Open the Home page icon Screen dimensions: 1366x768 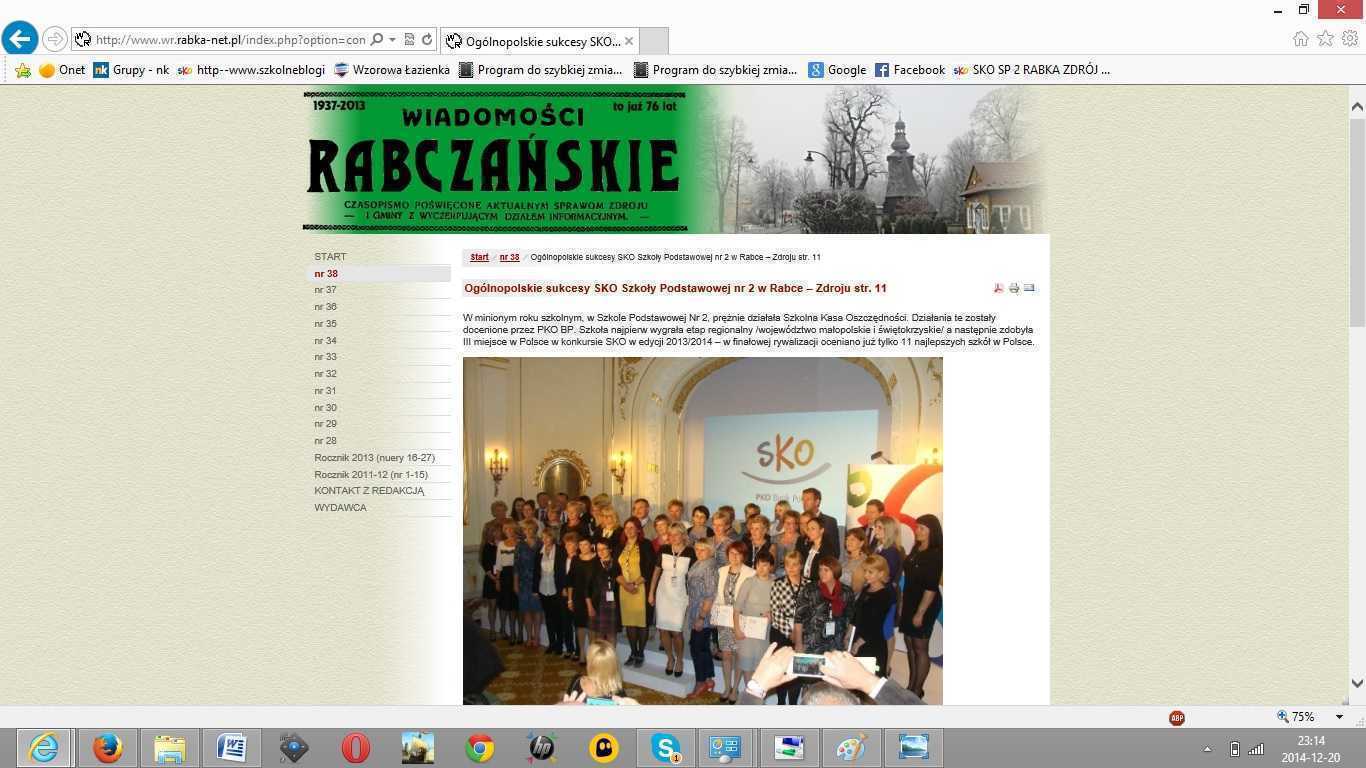tap(1301, 39)
